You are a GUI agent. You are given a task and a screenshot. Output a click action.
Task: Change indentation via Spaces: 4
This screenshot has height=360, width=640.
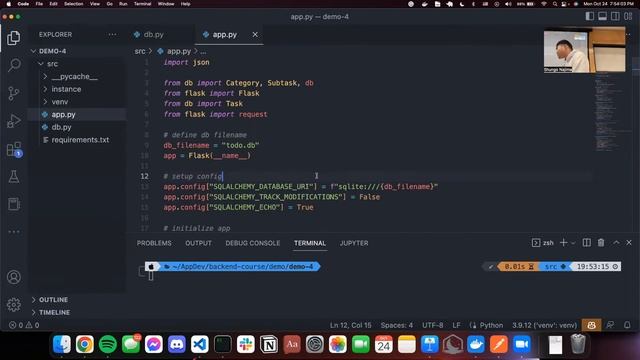coord(397,325)
